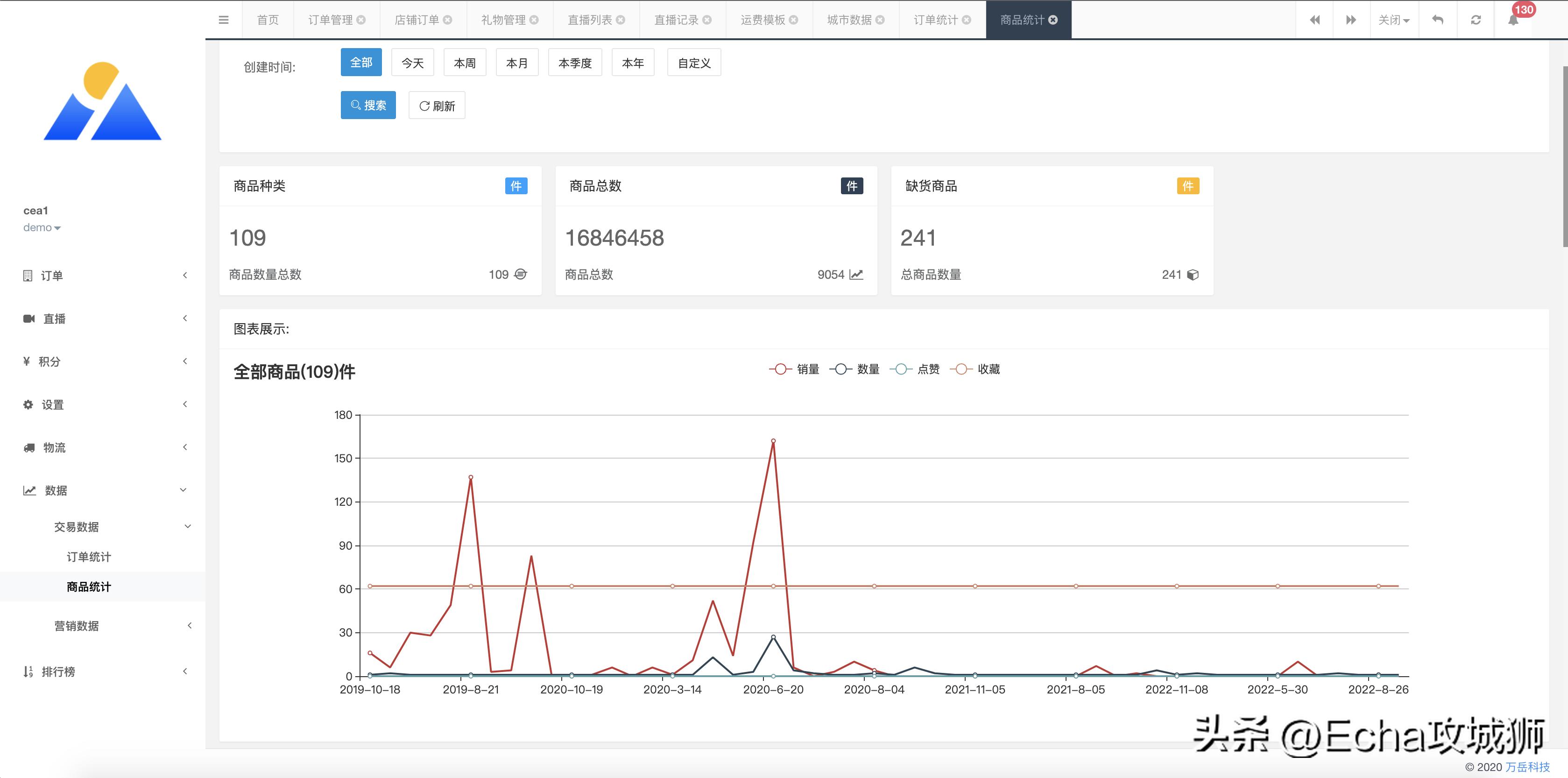Switch to the 城市数据 tab
1568x778 pixels.
(850, 20)
